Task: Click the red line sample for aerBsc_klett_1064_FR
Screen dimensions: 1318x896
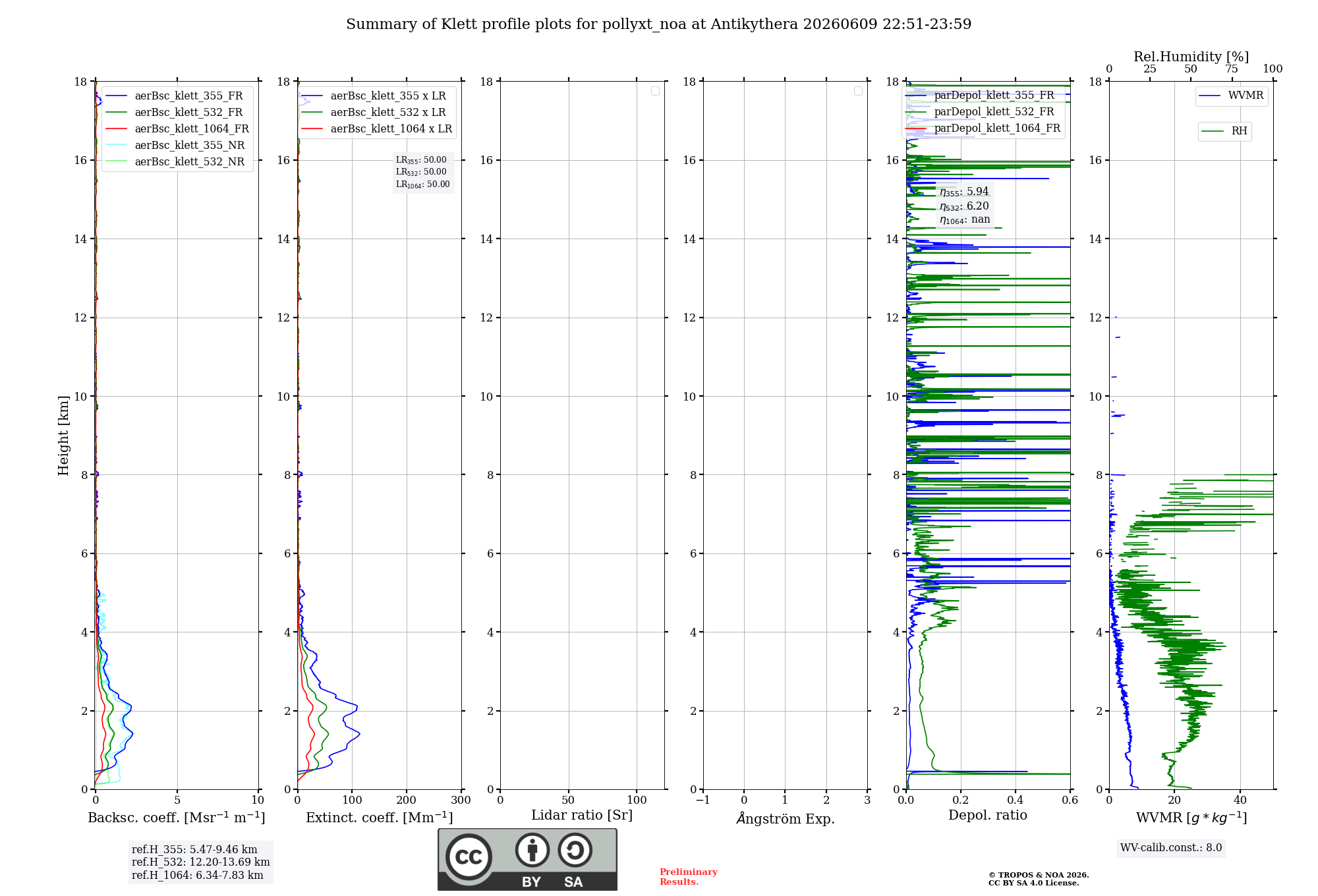Action: click(x=116, y=129)
